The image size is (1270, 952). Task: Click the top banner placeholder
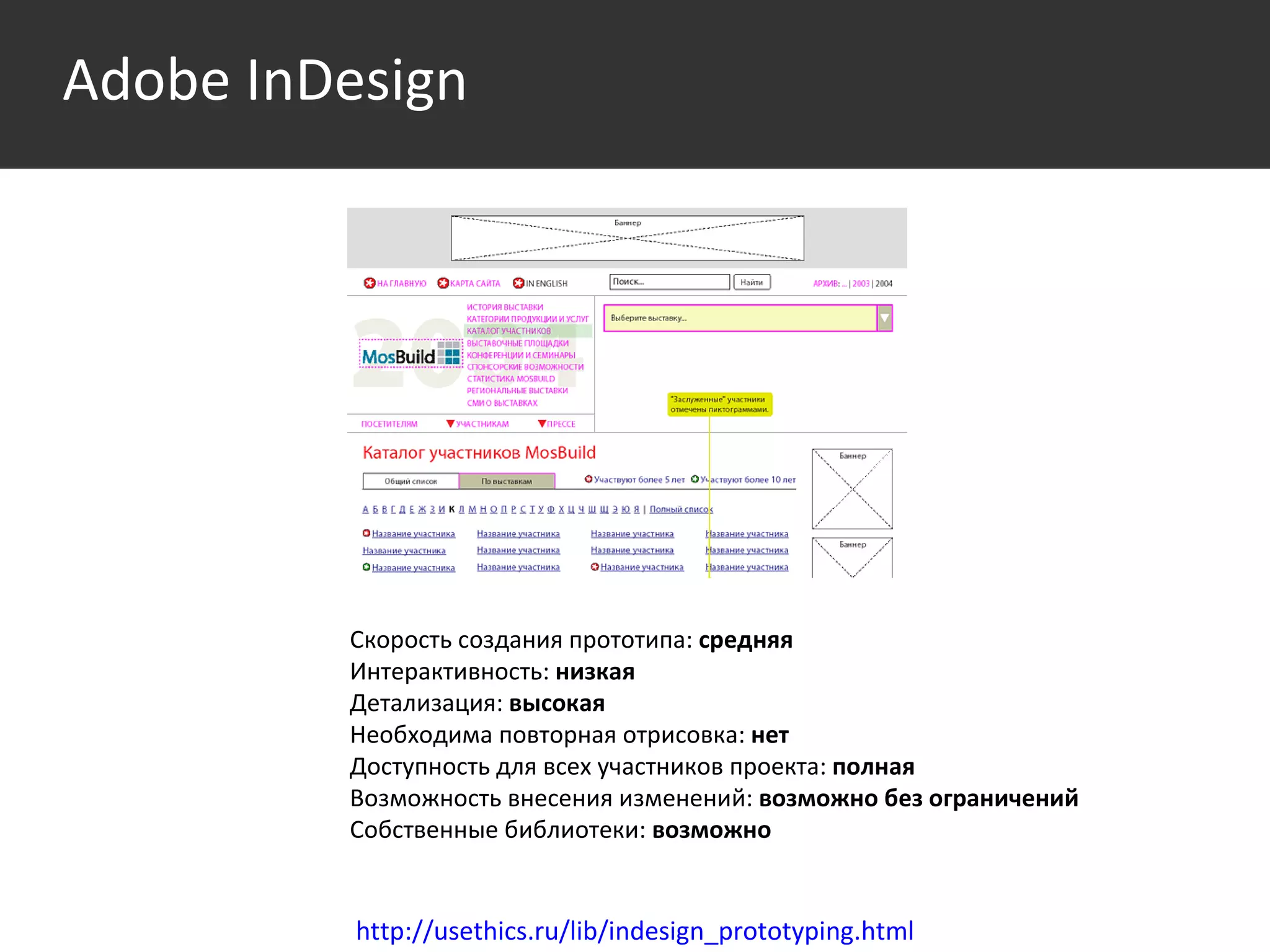point(628,238)
